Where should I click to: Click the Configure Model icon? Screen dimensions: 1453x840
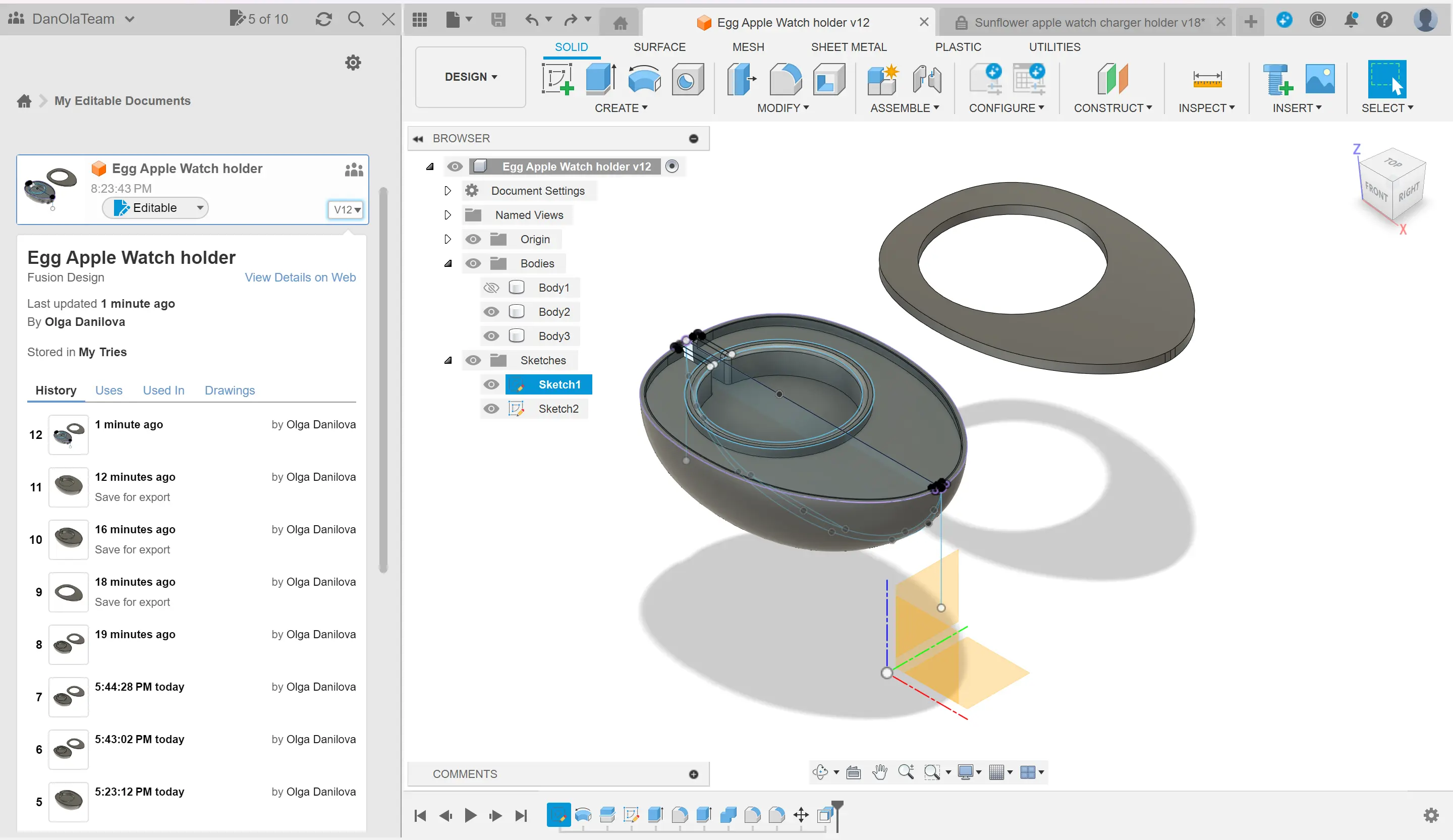coord(986,80)
